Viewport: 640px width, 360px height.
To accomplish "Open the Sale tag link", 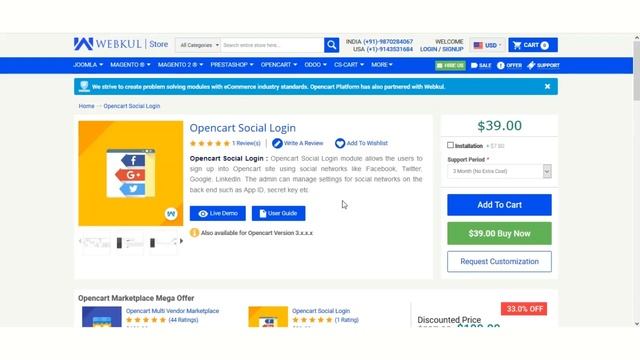I will (481, 65).
